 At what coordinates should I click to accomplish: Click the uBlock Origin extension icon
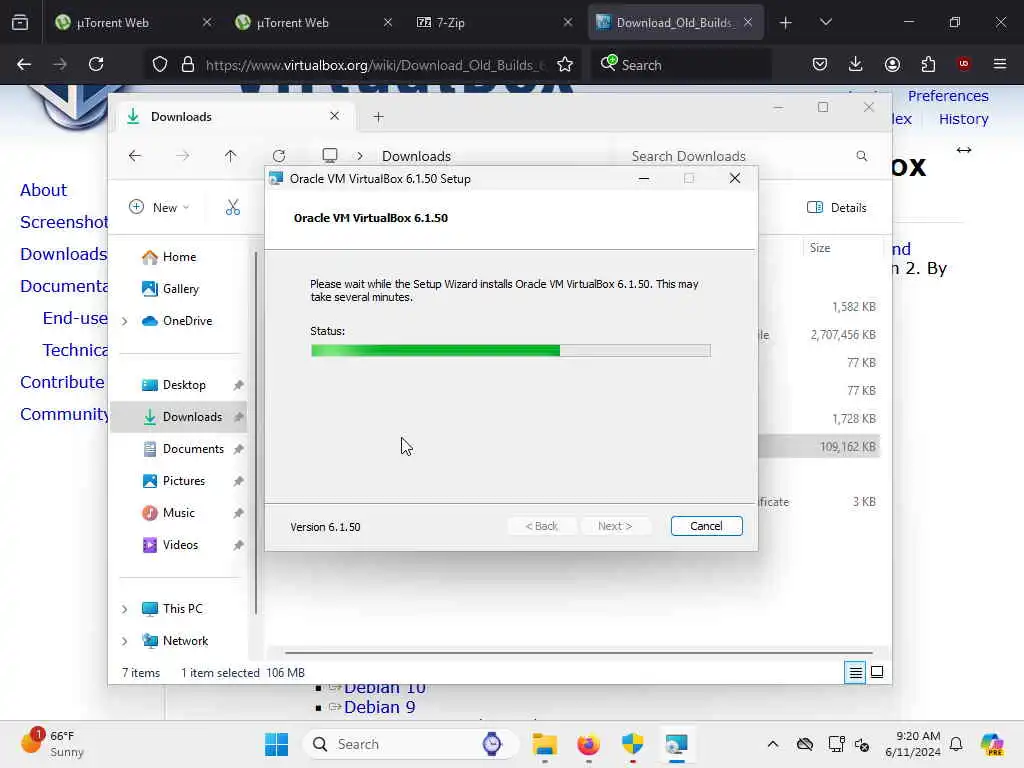click(x=964, y=63)
